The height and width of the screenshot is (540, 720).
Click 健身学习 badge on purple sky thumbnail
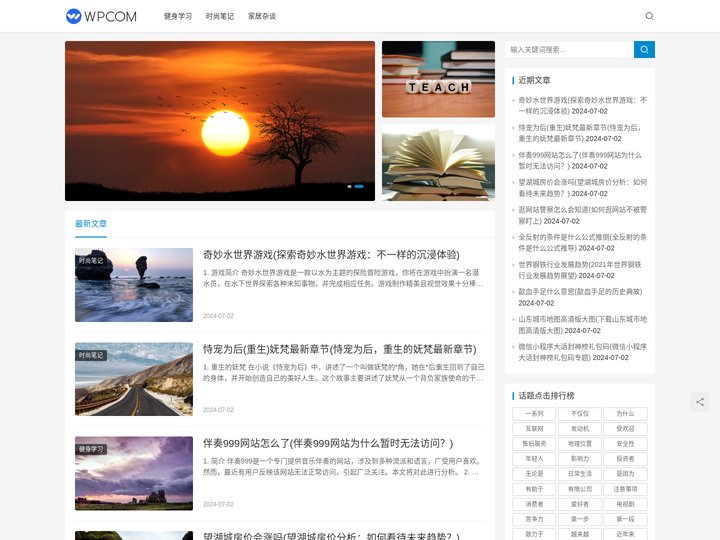(91, 449)
